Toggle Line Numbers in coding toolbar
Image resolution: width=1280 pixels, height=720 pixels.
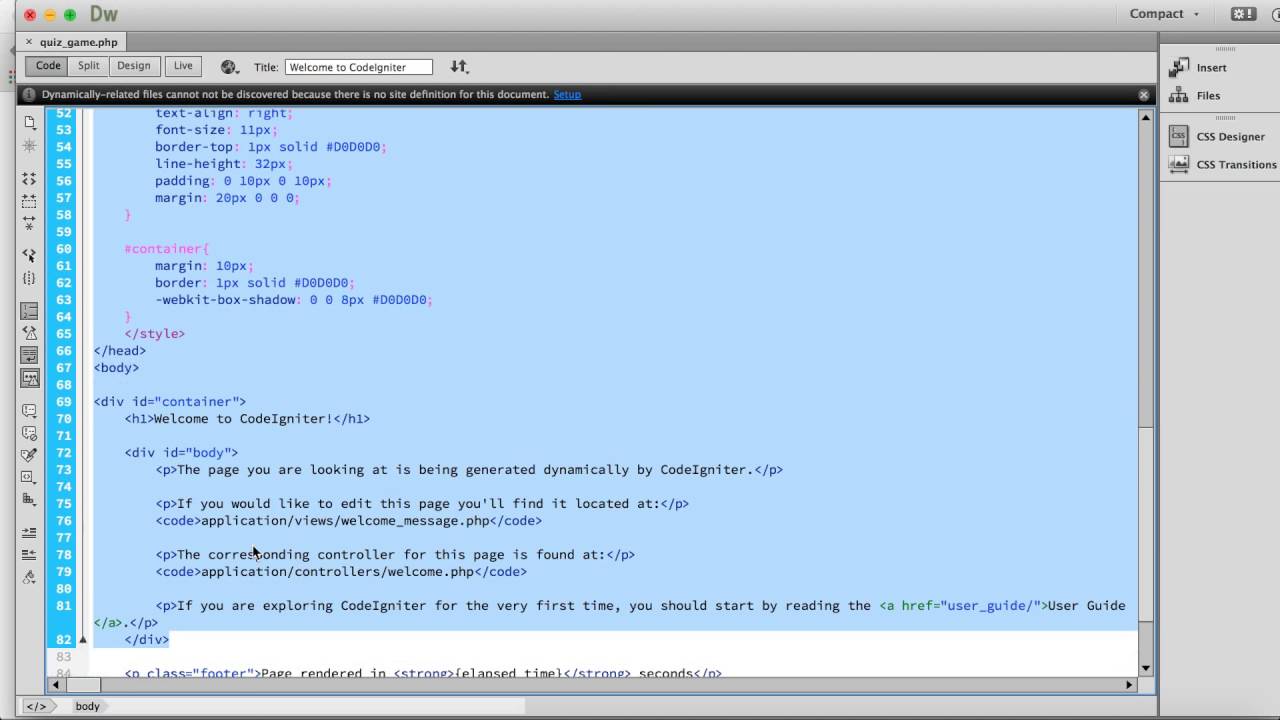tap(29, 312)
